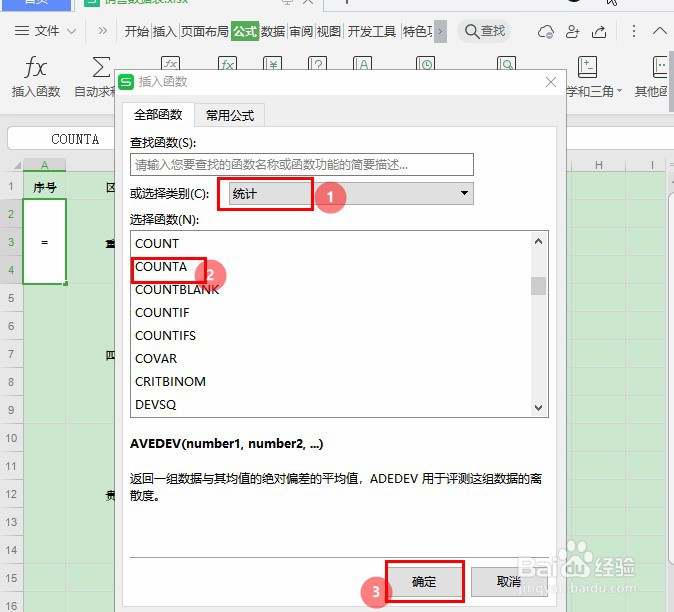The image size is (674, 612).
Task: Click the 查找 search box
Action: click(x=484, y=31)
